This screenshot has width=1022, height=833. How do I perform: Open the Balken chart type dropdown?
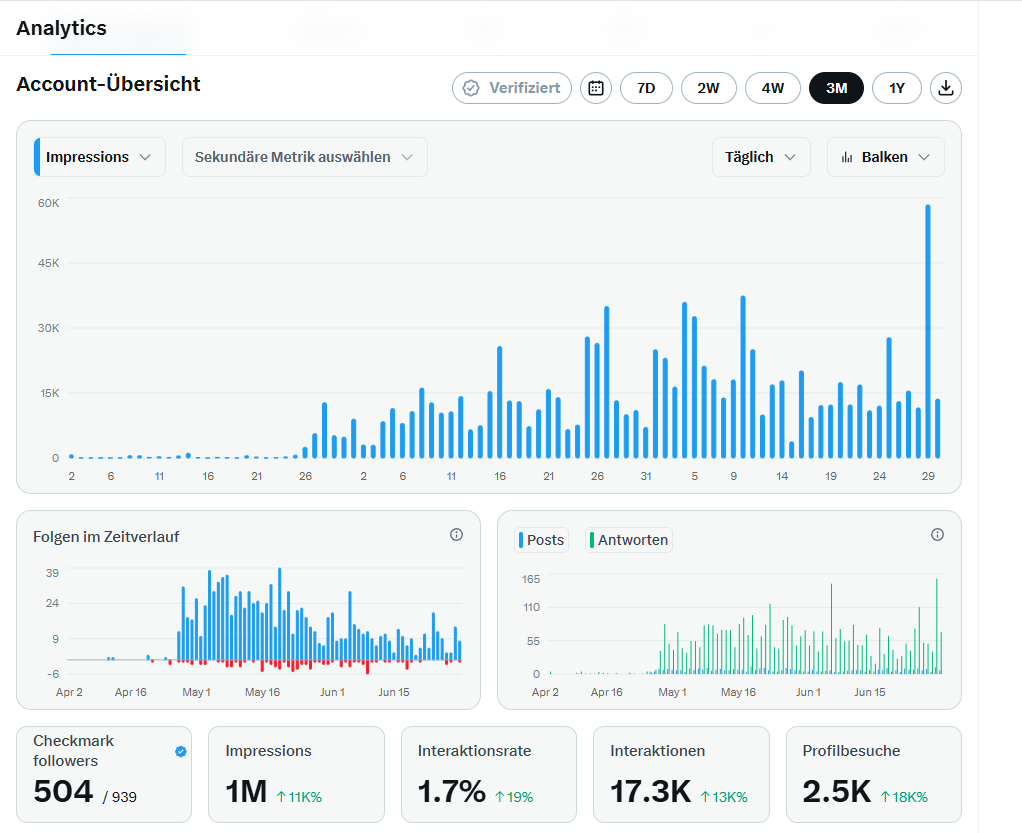(885, 157)
